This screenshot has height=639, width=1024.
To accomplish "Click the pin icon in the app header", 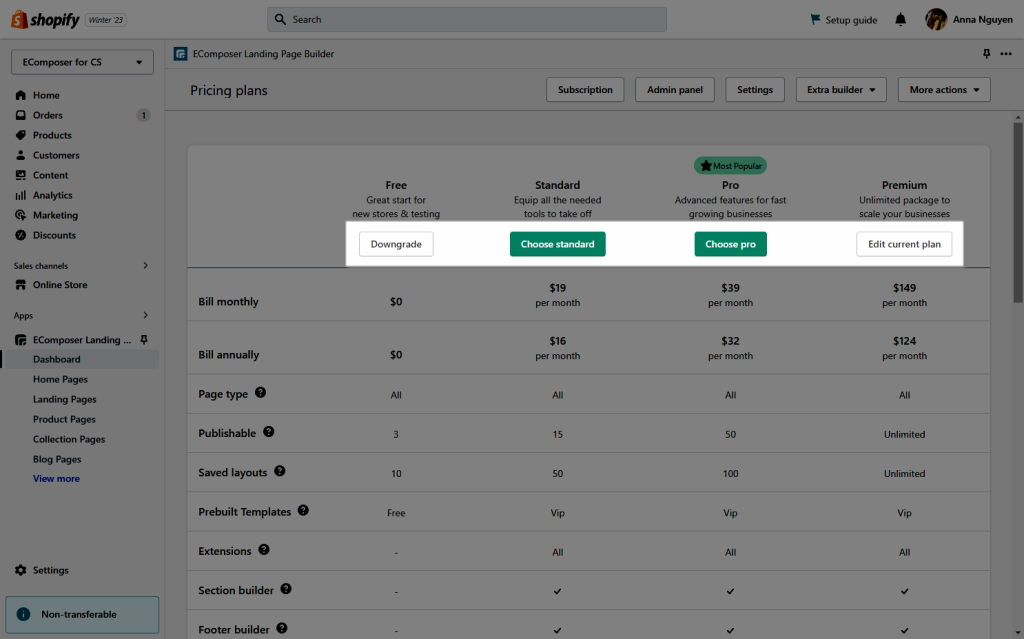I will (987, 54).
